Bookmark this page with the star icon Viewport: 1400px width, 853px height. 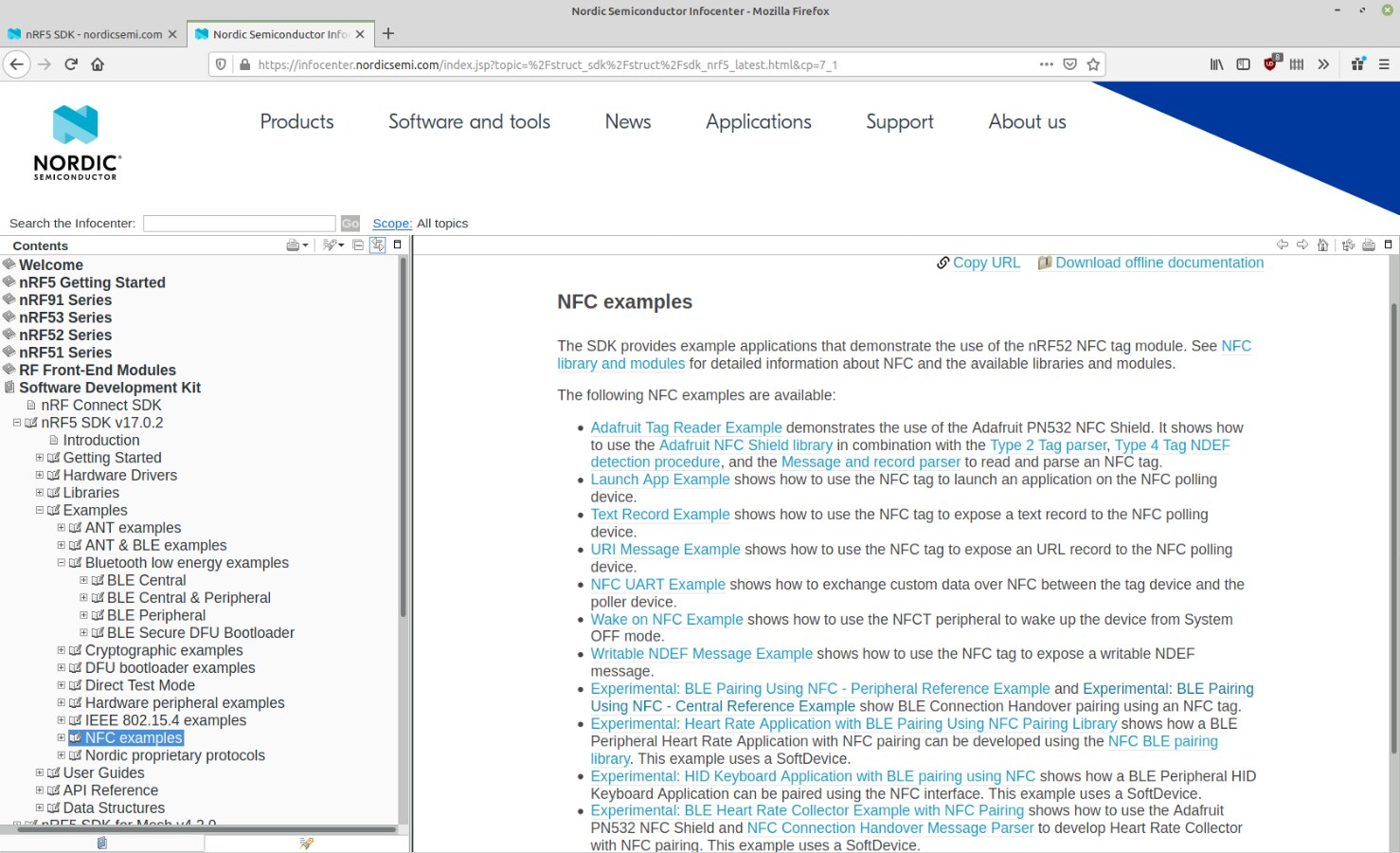(x=1093, y=64)
